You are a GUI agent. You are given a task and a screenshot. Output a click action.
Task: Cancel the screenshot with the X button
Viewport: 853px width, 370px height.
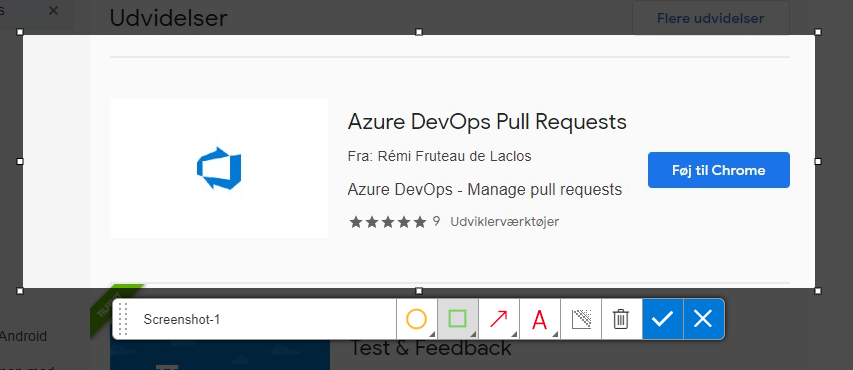point(703,319)
